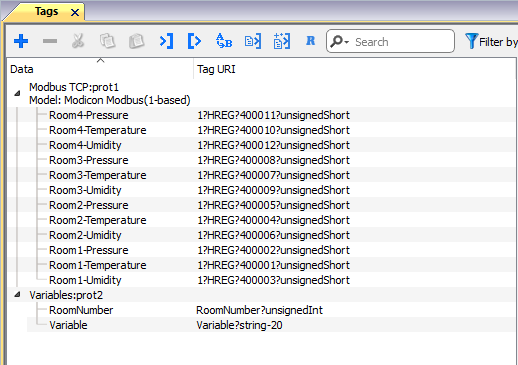Click the A-to-B rename tags icon
Image resolution: width=518 pixels, height=365 pixels.
(x=224, y=41)
